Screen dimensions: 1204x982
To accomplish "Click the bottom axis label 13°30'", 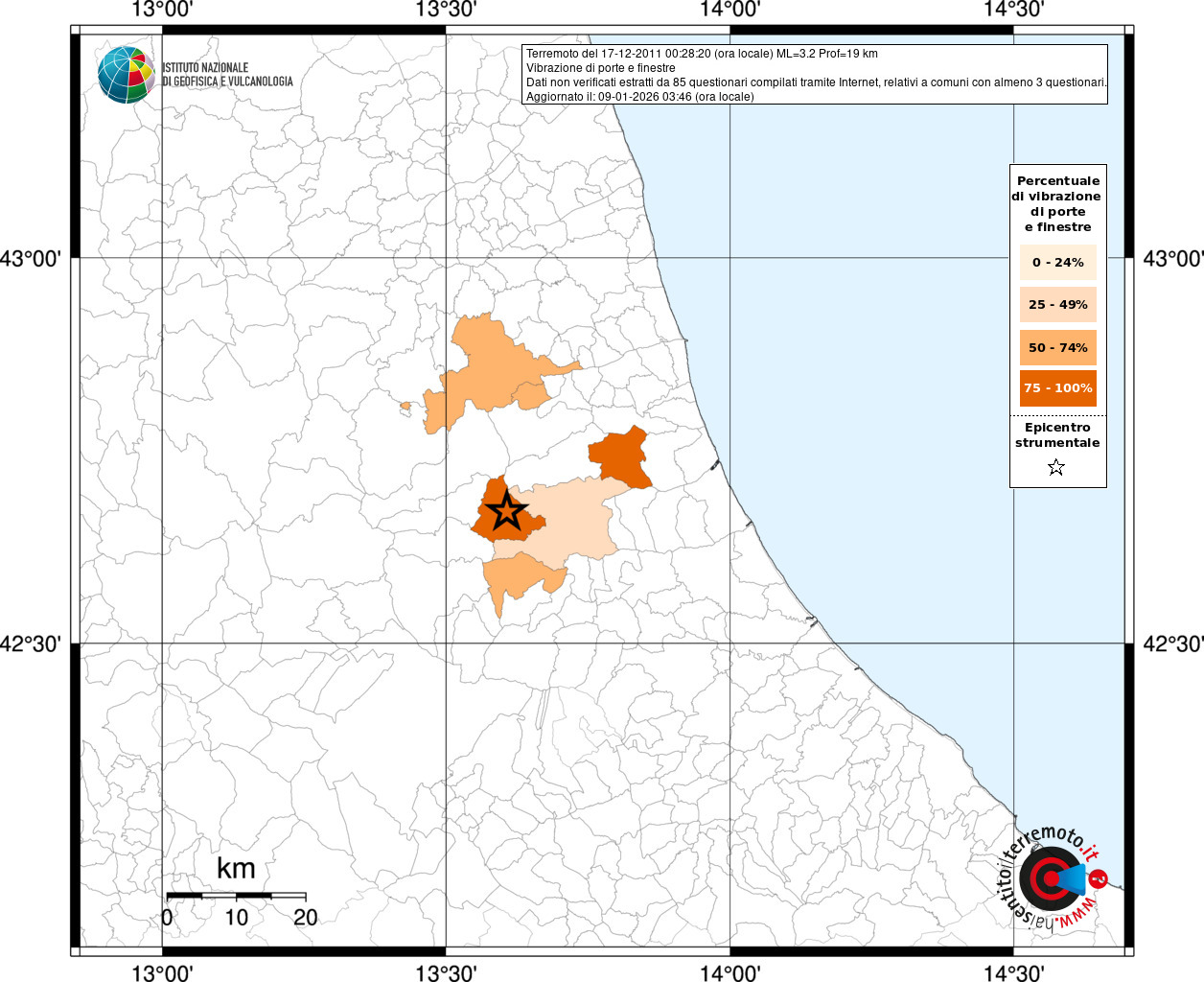I will click(x=447, y=973).
